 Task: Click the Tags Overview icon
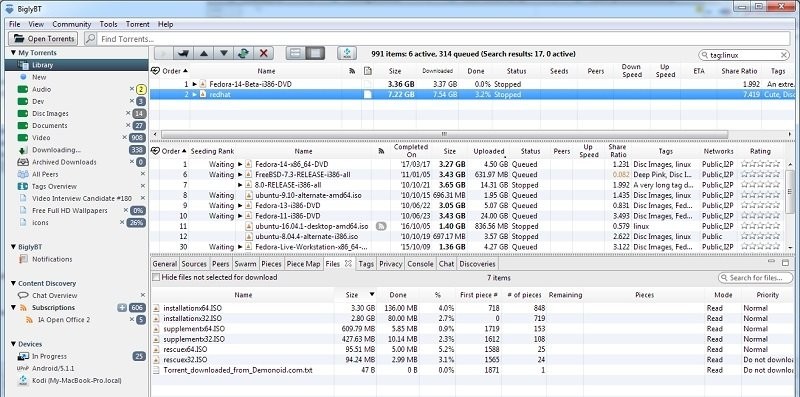click(23, 186)
